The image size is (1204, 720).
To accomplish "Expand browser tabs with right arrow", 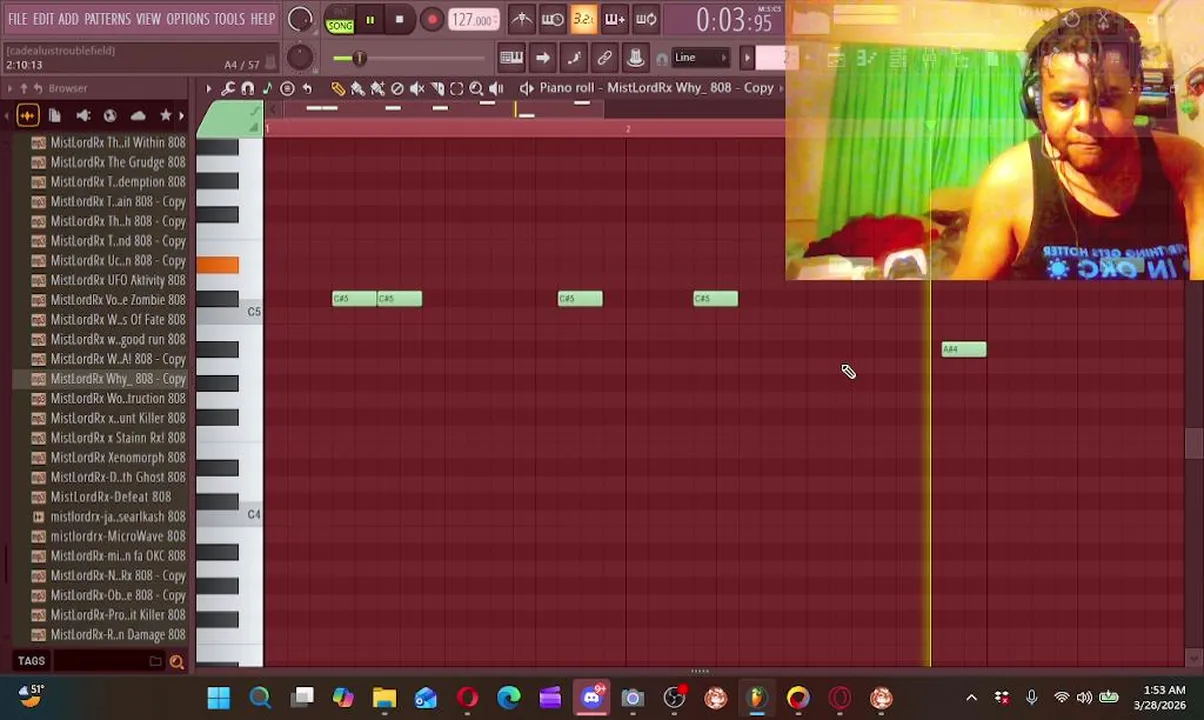I will pyautogui.click(x=181, y=116).
